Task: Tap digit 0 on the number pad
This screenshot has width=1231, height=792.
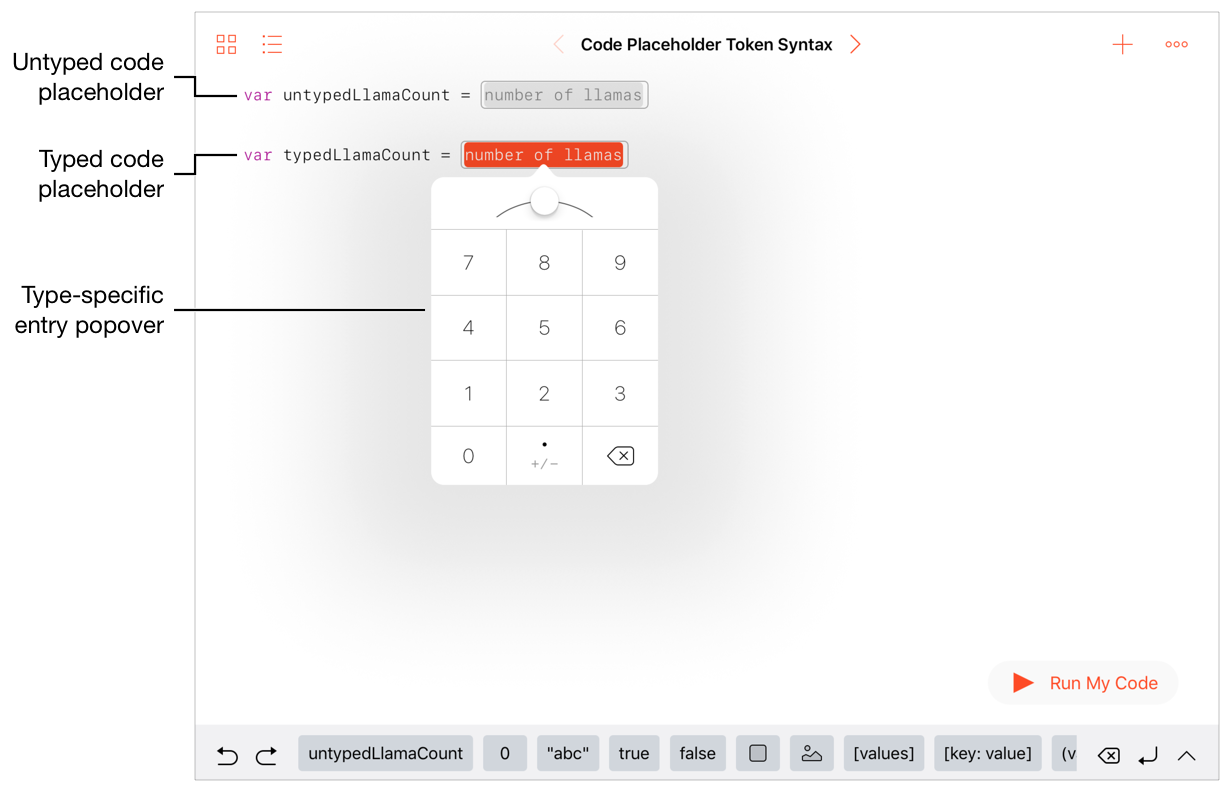Action: coord(468,456)
